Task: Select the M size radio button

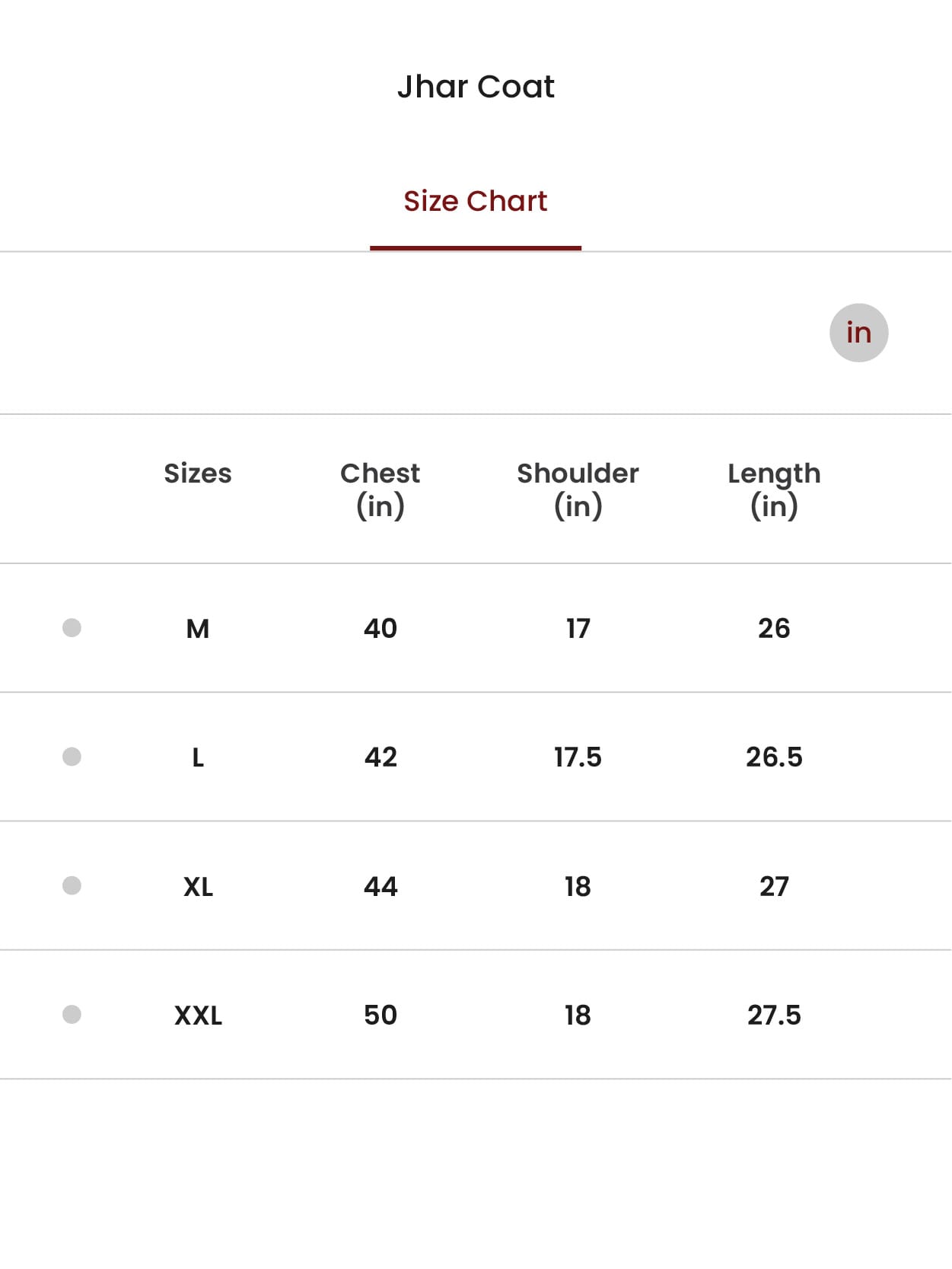Action: click(72, 628)
